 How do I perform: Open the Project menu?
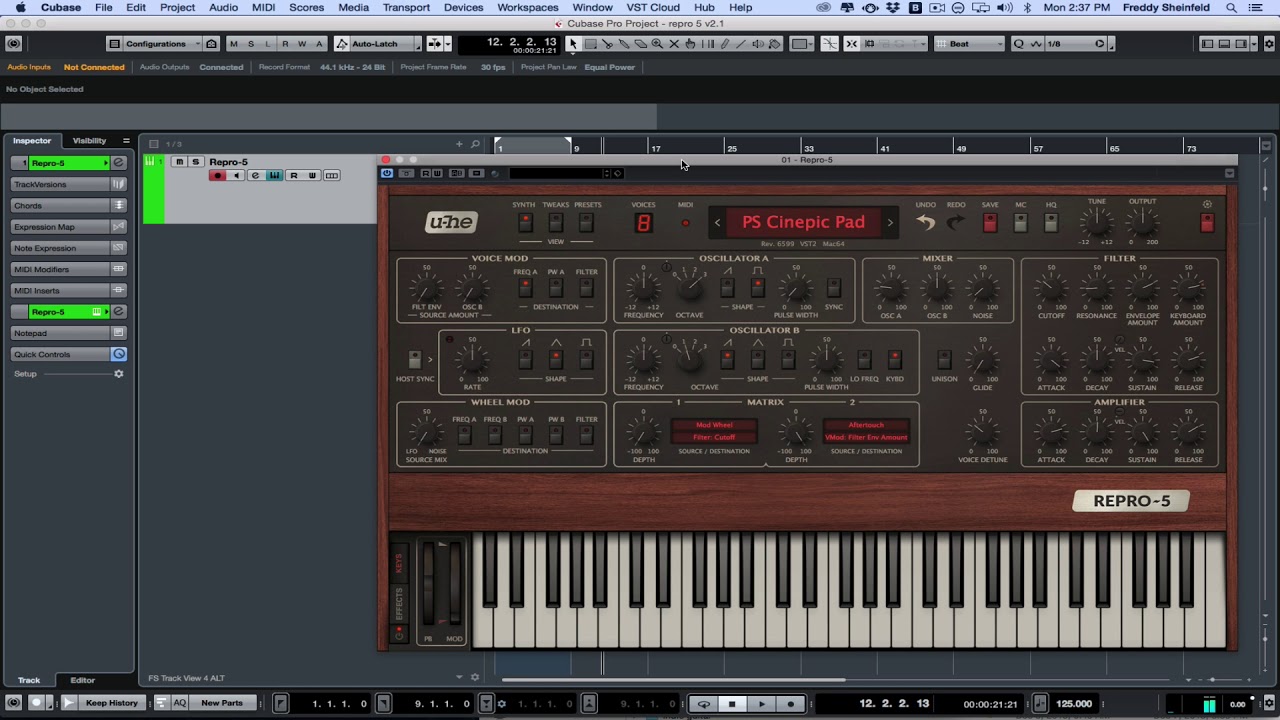[177, 8]
